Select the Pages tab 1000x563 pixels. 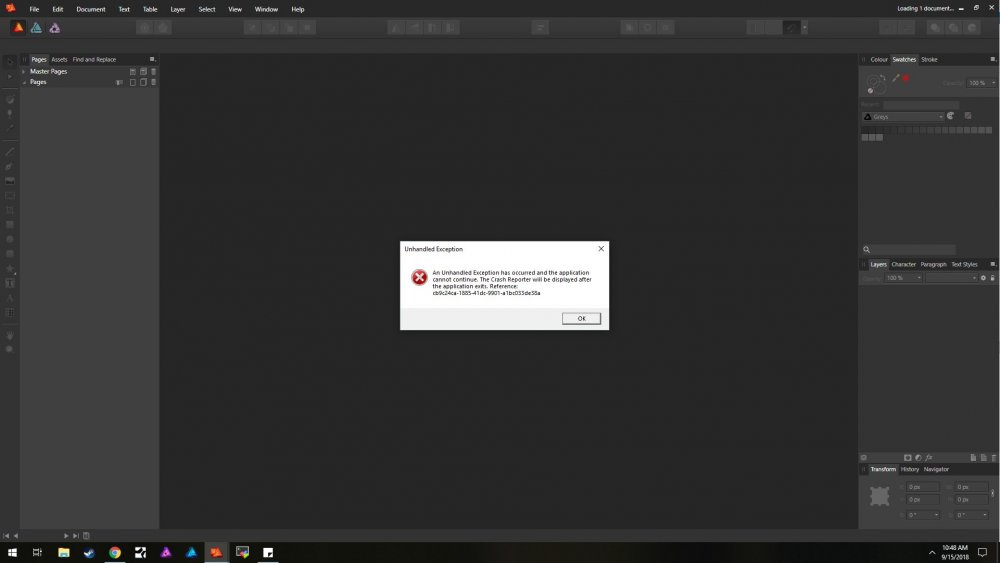(39, 59)
